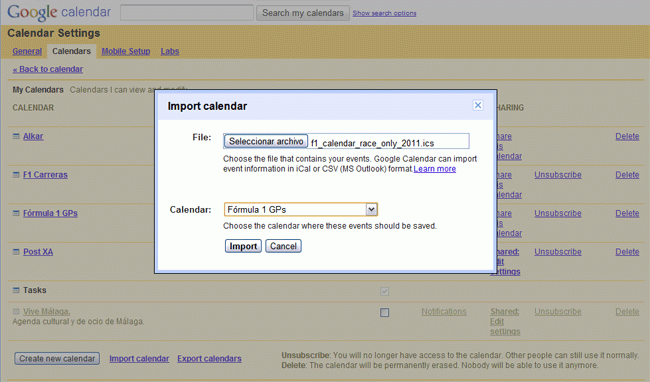
Task: Click Create new calendar button
Action: [57, 358]
